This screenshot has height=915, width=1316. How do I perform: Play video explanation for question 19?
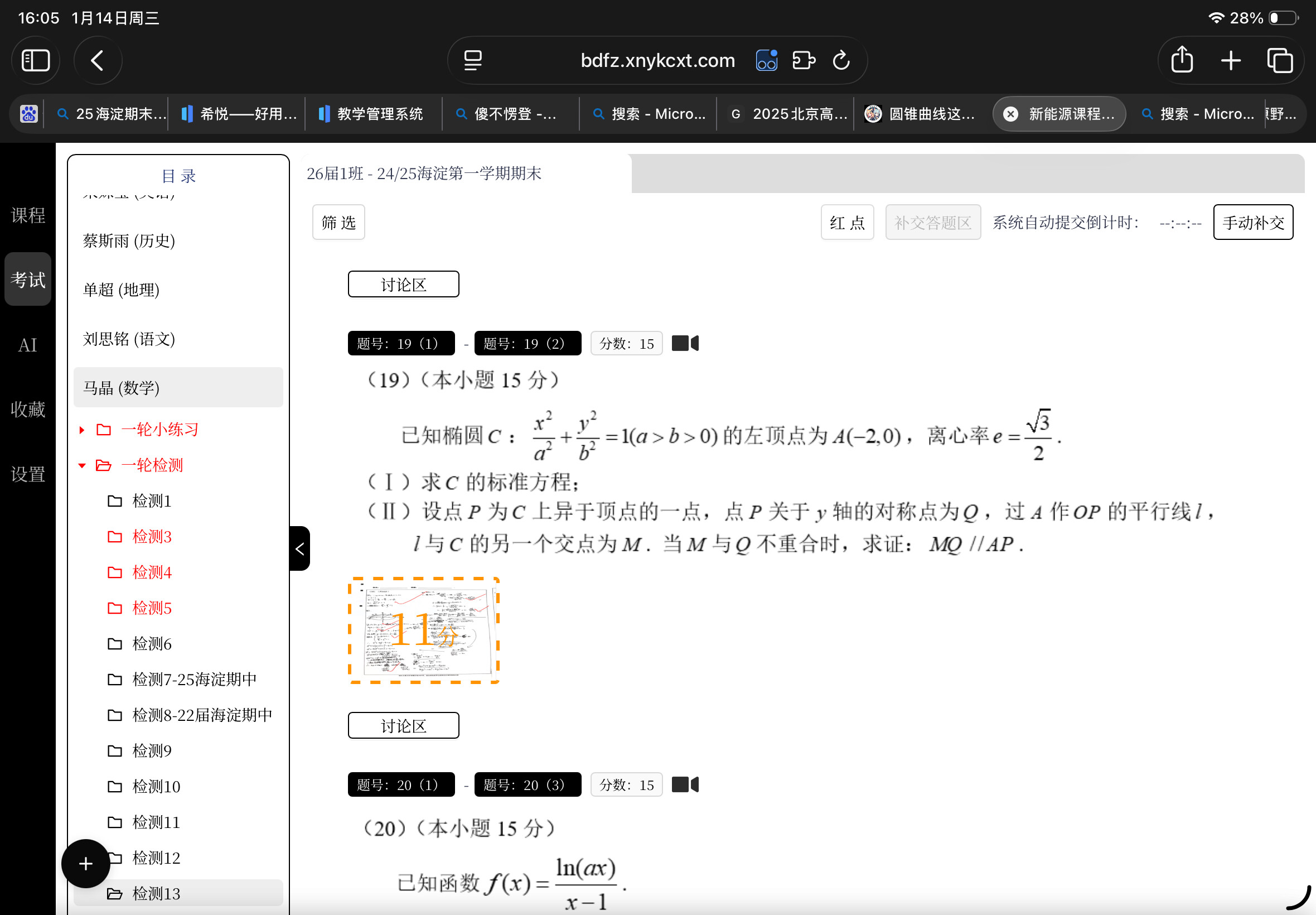(685, 344)
